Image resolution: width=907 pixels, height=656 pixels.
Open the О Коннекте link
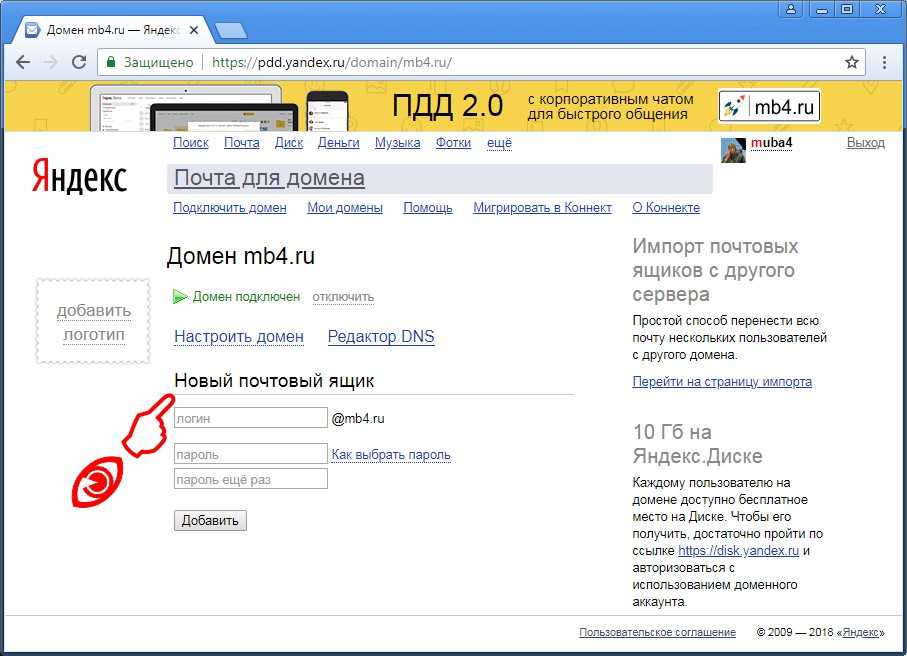[666, 208]
